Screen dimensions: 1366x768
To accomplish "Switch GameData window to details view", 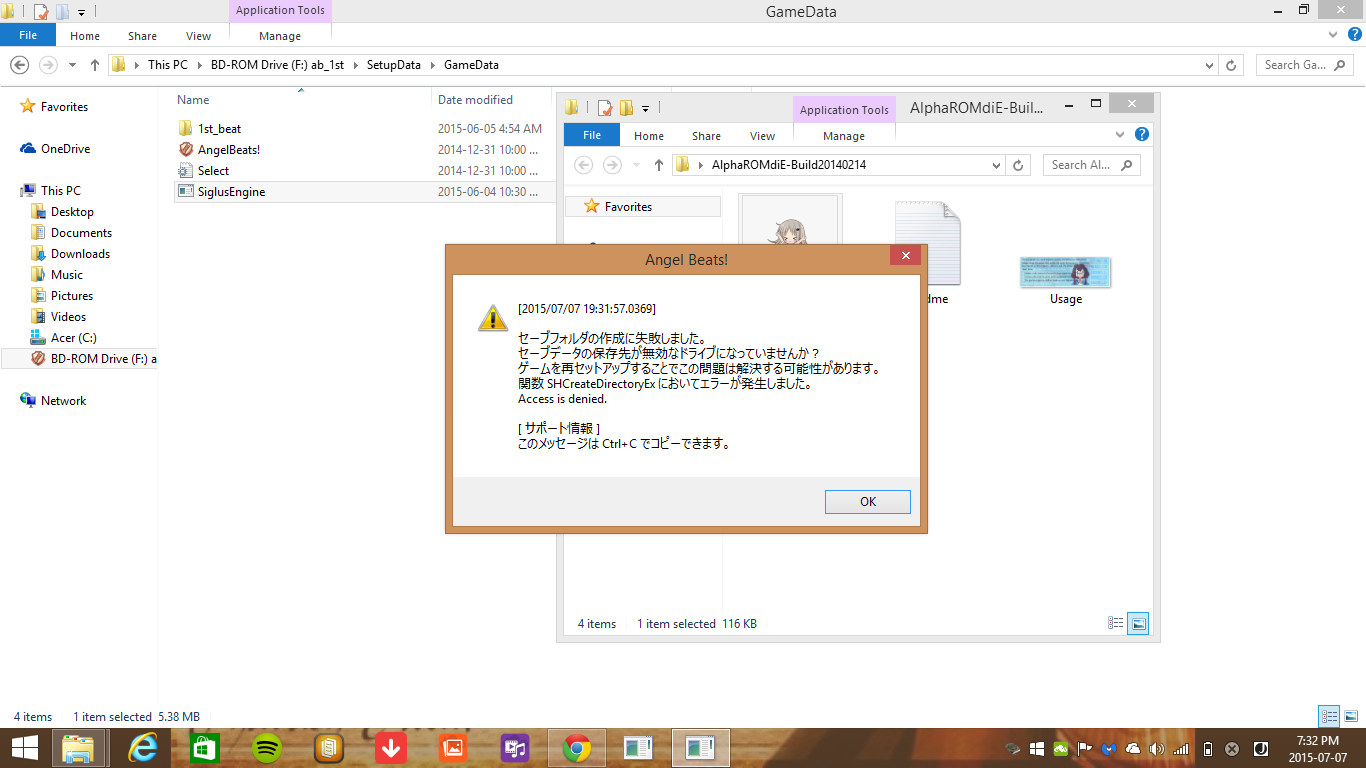I will 1329,717.
